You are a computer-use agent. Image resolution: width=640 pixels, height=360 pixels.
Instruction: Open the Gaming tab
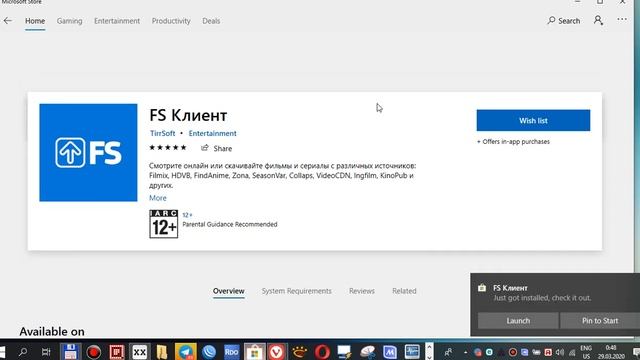click(x=69, y=21)
